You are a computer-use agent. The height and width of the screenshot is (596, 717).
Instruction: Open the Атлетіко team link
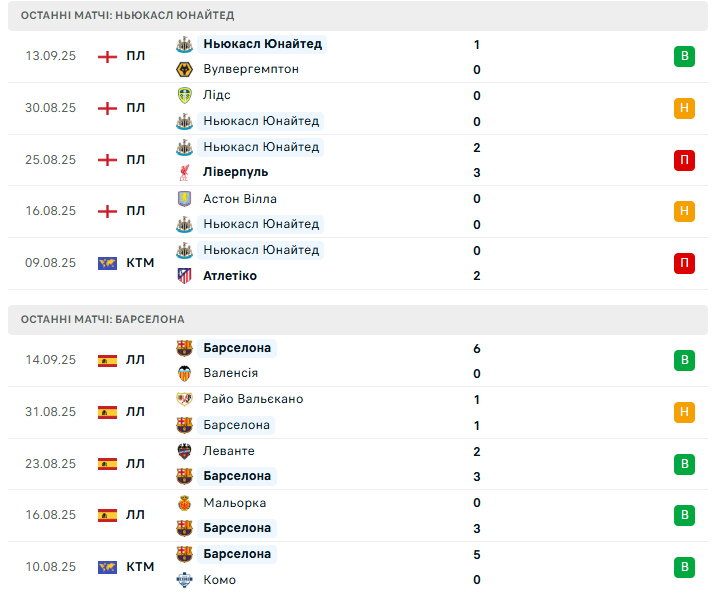(x=230, y=276)
